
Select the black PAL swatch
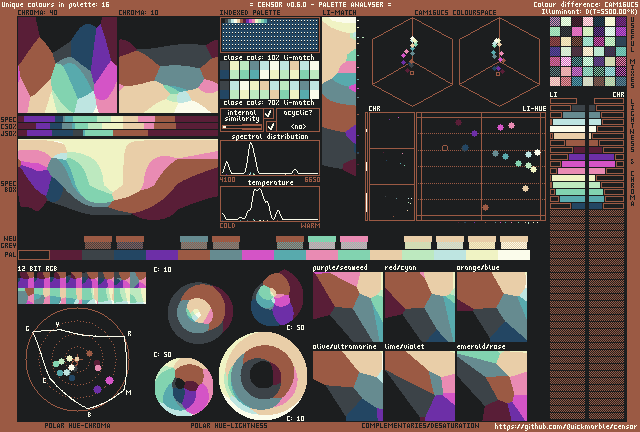coord(34,255)
